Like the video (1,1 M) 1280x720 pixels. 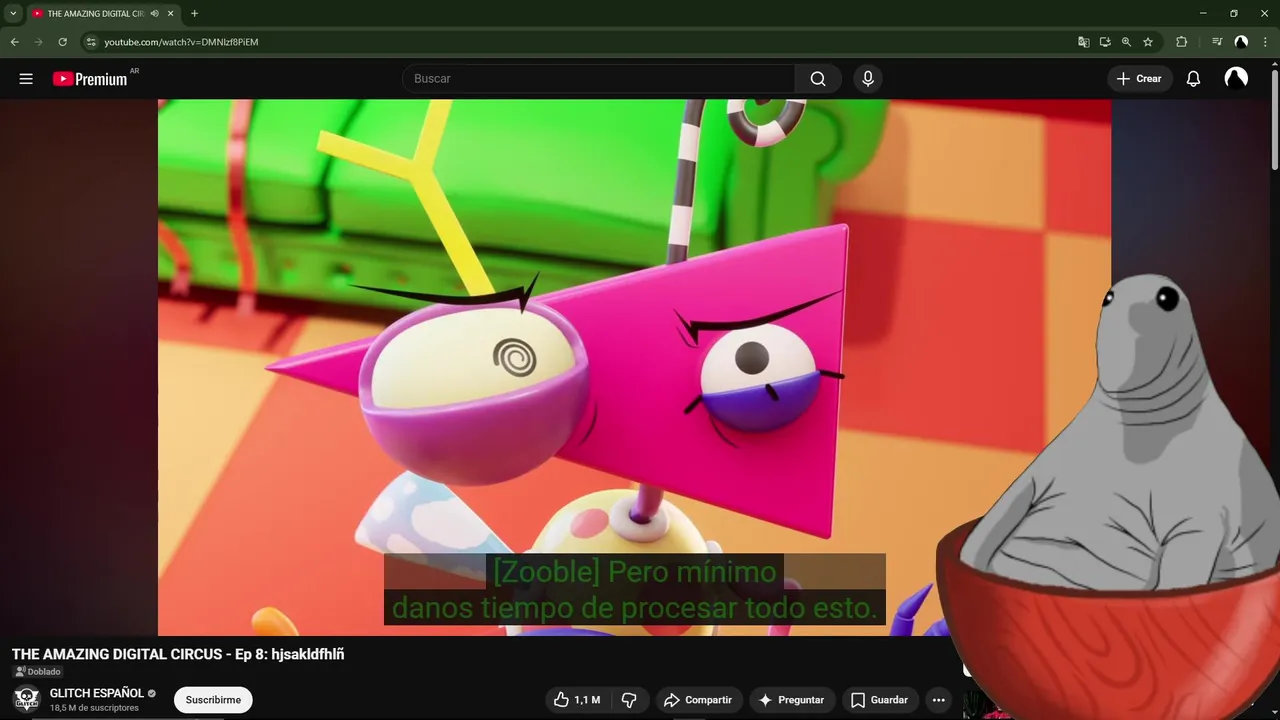pyautogui.click(x=577, y=700)
